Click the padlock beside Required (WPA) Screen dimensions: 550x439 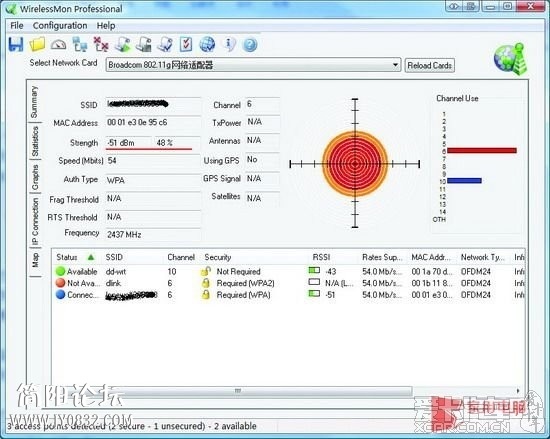(x=206, y=295)
